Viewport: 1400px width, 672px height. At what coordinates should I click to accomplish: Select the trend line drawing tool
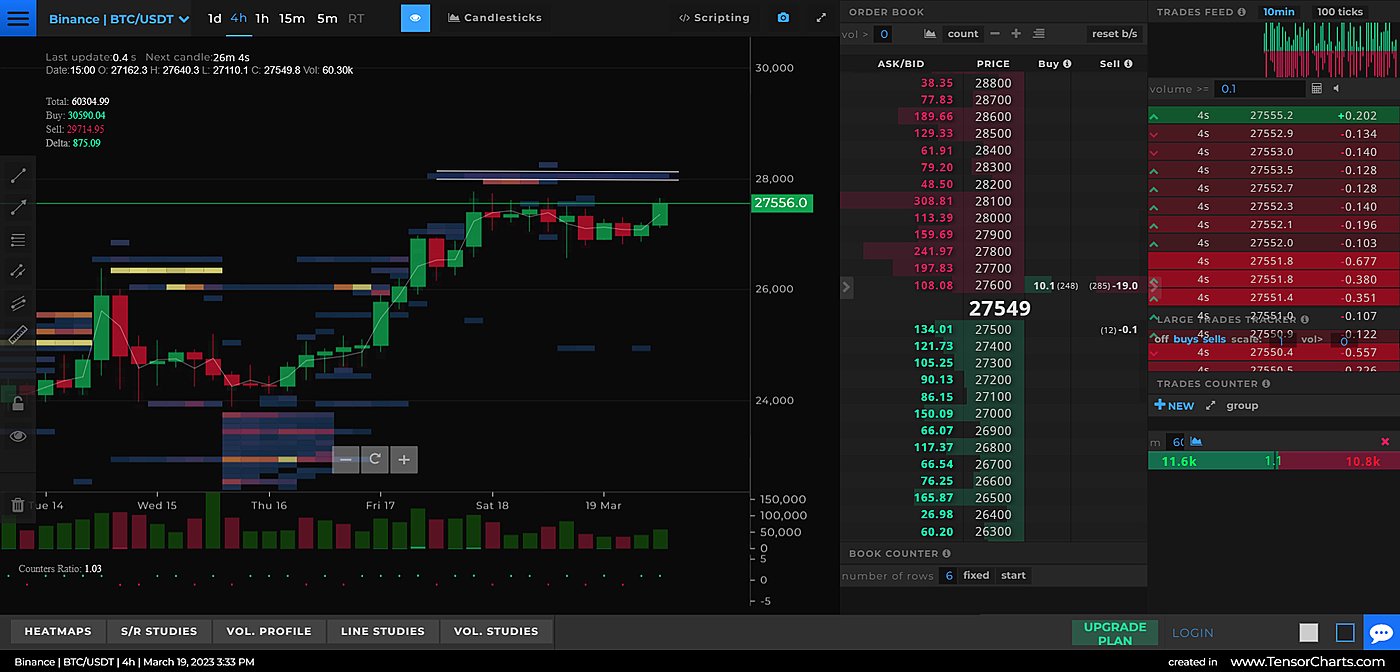tap(18, 176)
